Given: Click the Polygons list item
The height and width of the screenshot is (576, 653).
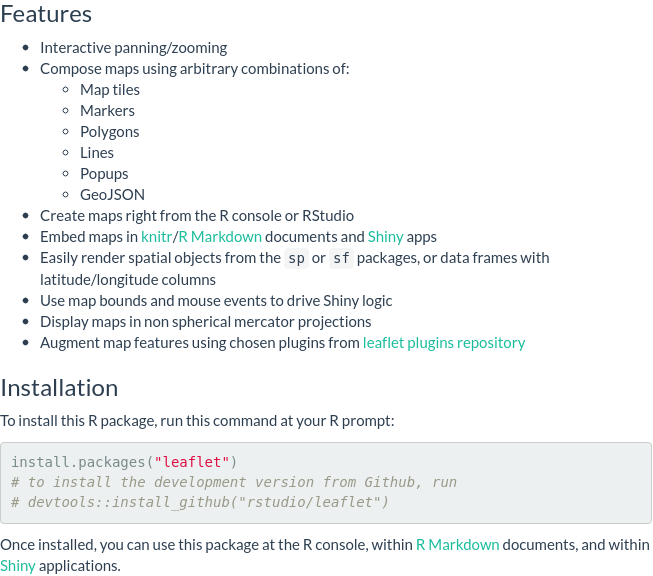Looking at the screenshot, I should click(110, 132).
